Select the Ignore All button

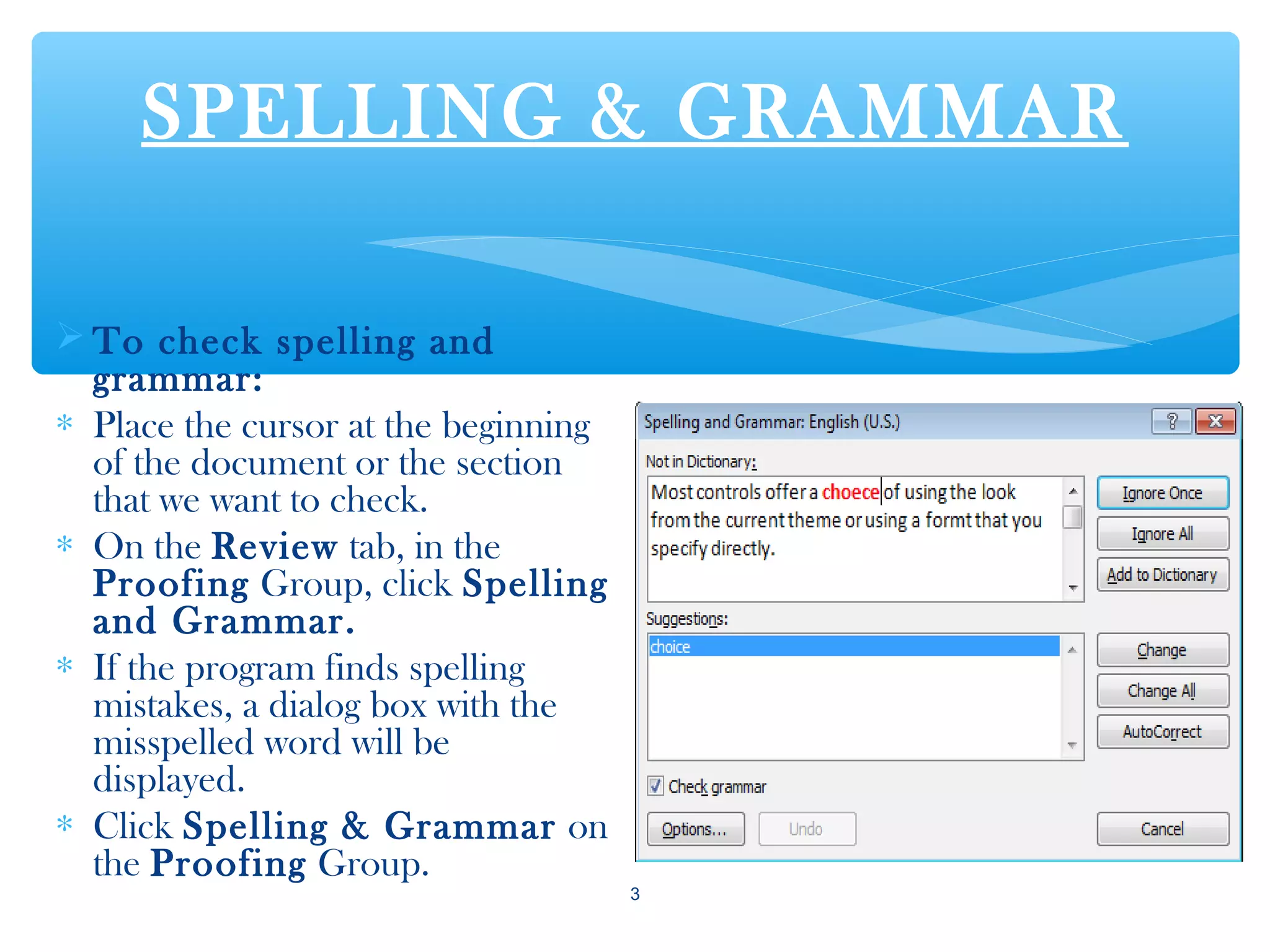coord(1163,534)
